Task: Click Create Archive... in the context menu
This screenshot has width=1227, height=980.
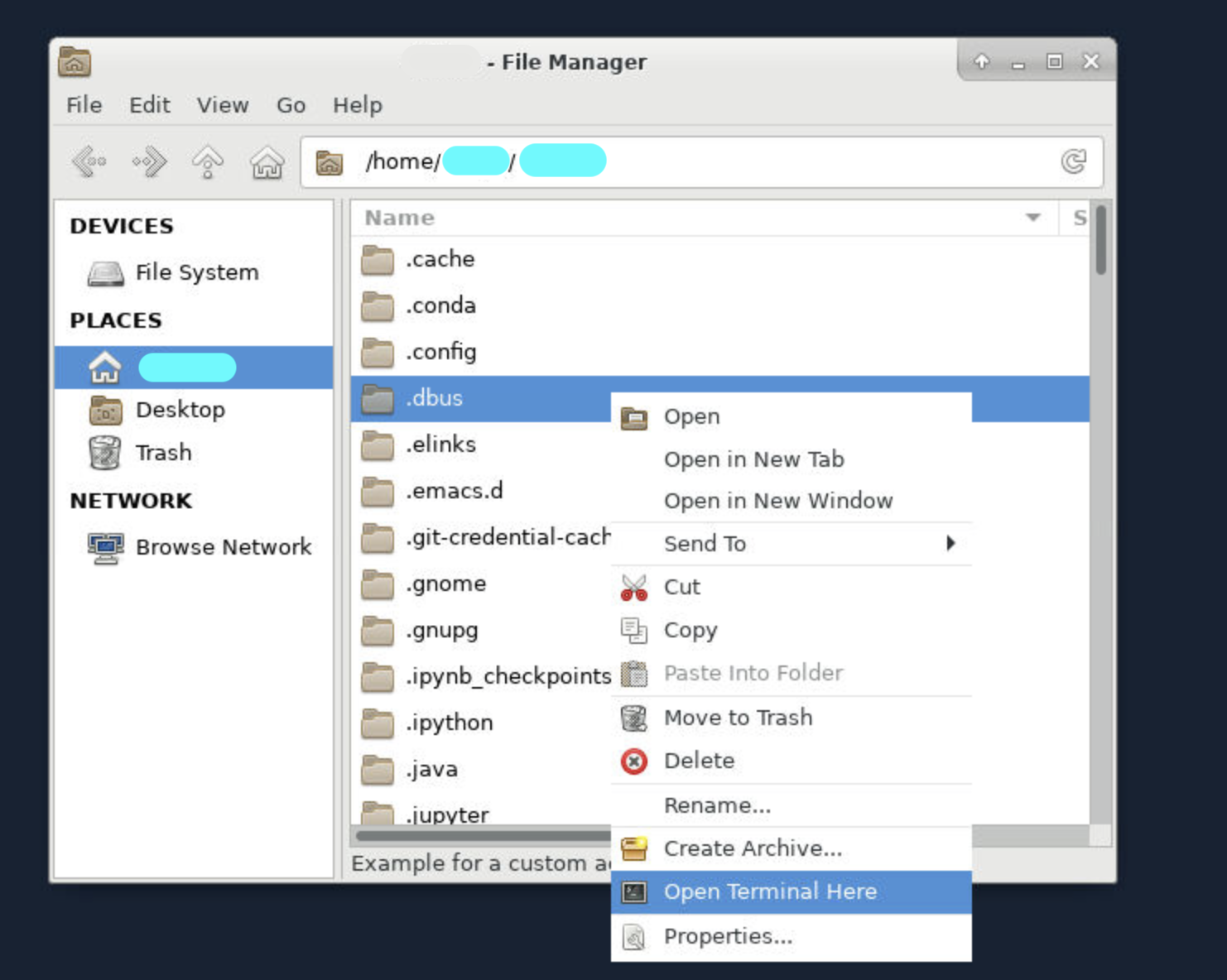Action: 753,848
